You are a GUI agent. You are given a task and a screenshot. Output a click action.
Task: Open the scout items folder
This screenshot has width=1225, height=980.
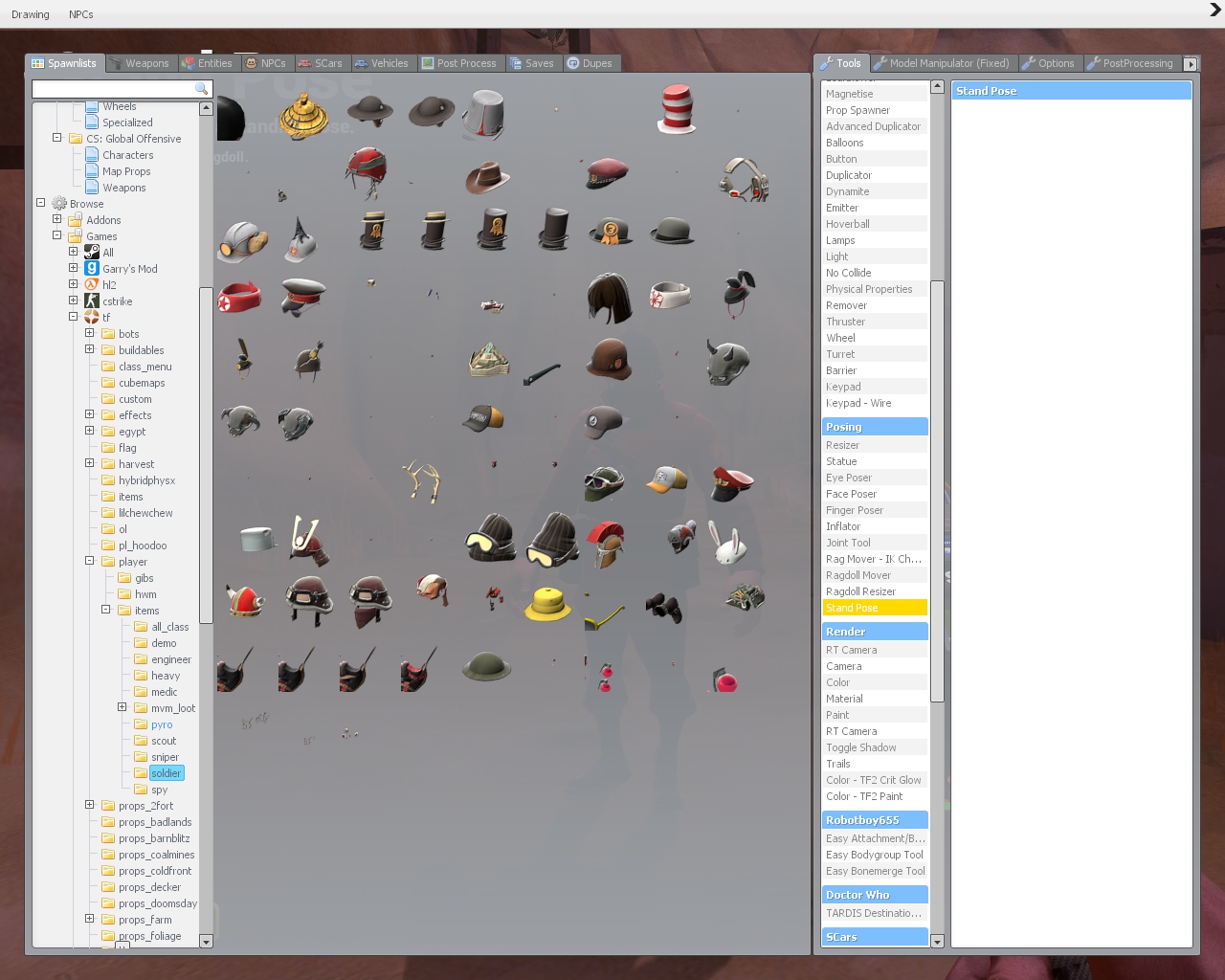164,741
